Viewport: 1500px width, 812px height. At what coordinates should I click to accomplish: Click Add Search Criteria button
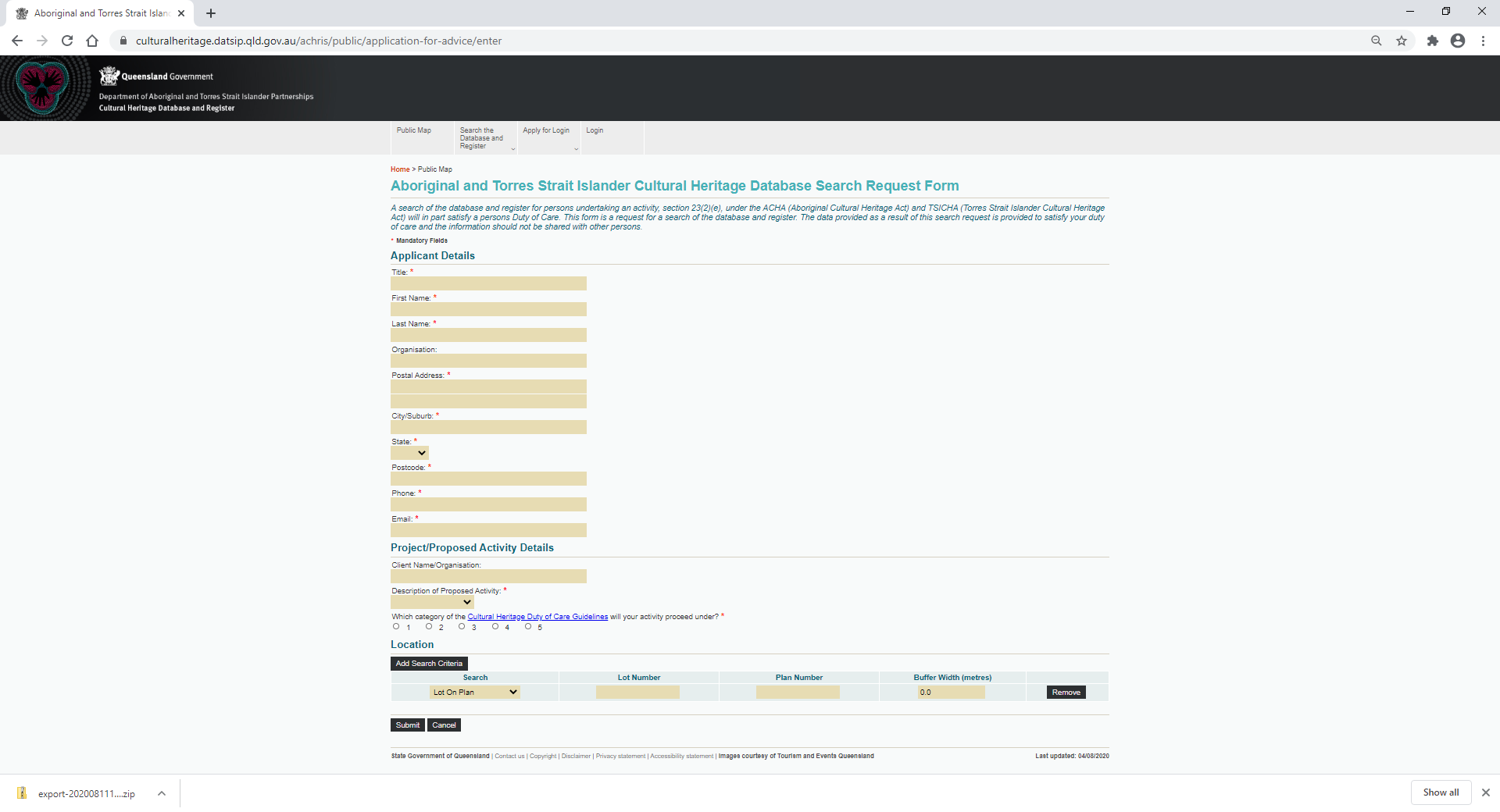point(429,664)
